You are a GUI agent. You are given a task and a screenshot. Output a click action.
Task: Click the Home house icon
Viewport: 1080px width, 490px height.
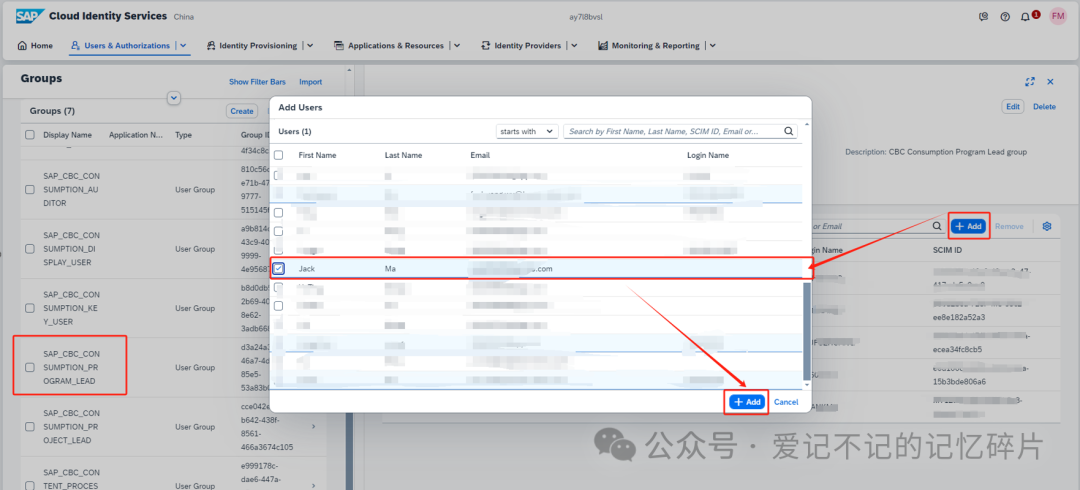tap(22, 45)
